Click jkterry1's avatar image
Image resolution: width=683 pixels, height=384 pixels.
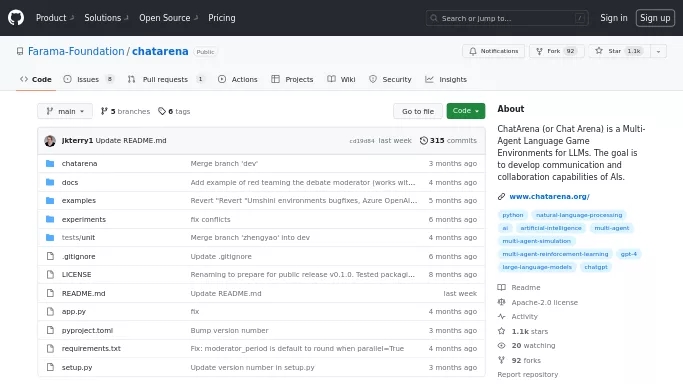[50, 141]
